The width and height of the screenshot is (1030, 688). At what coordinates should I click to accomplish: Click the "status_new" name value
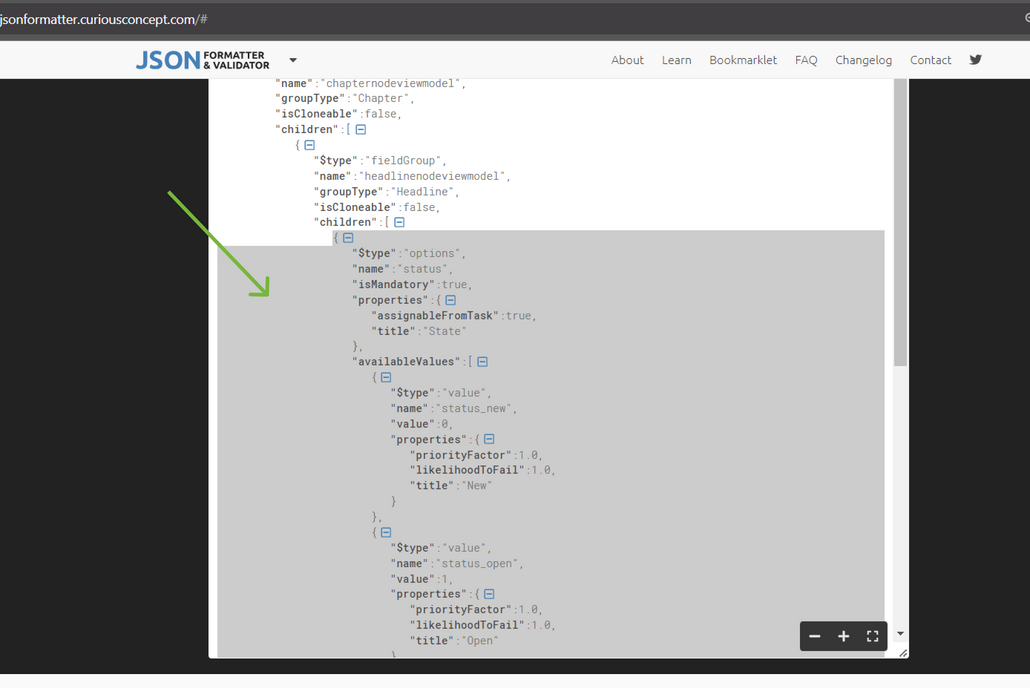pyautogui.click(x=476, y=409)
